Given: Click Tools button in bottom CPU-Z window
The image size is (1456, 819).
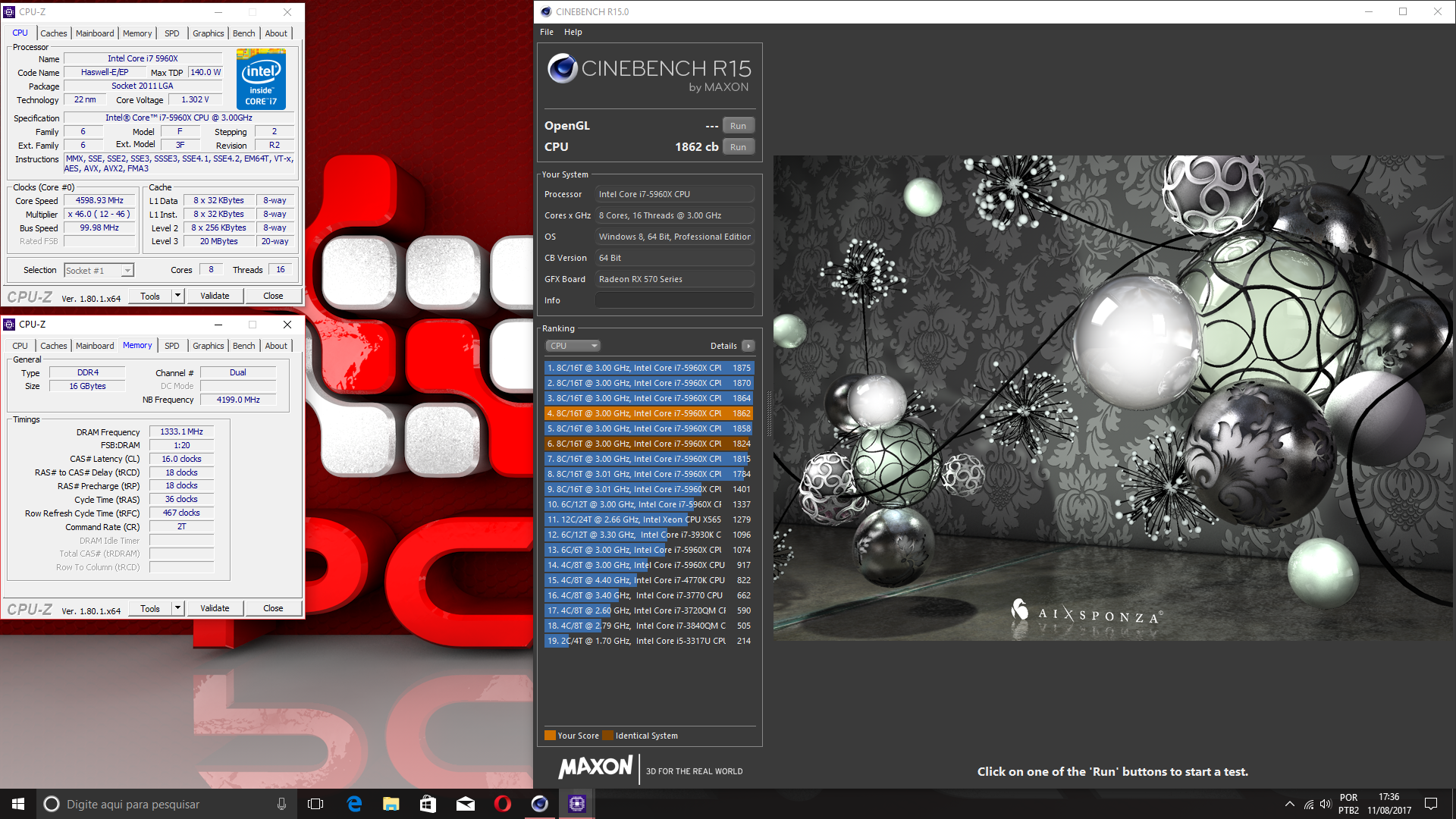Looking at the screenshot, I should 150,608.
